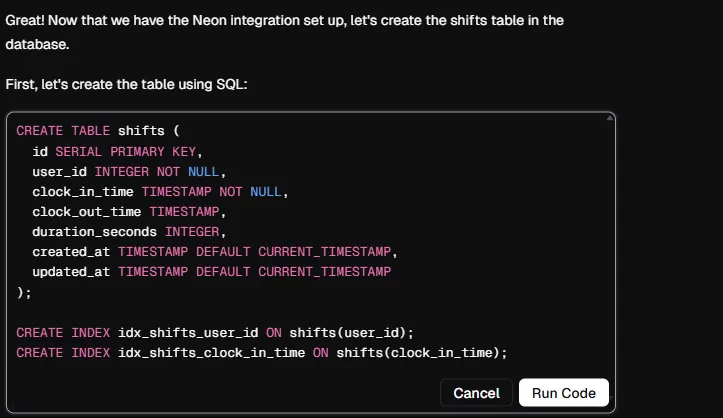Image resolution: width=723 pixels, height=418 pixels.
Task: Click the Run Code button
Action: pos(563,393)
